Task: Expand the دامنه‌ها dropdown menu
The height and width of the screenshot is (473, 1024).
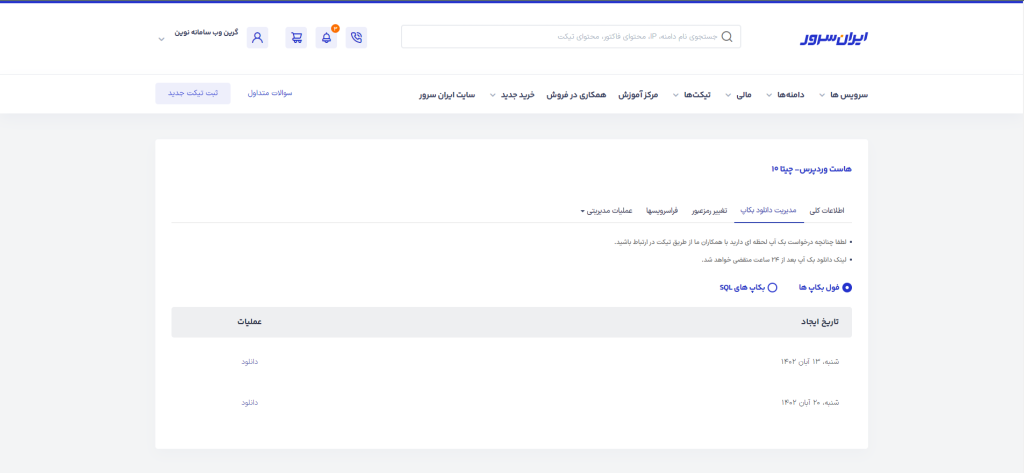Action: [786, 94]
